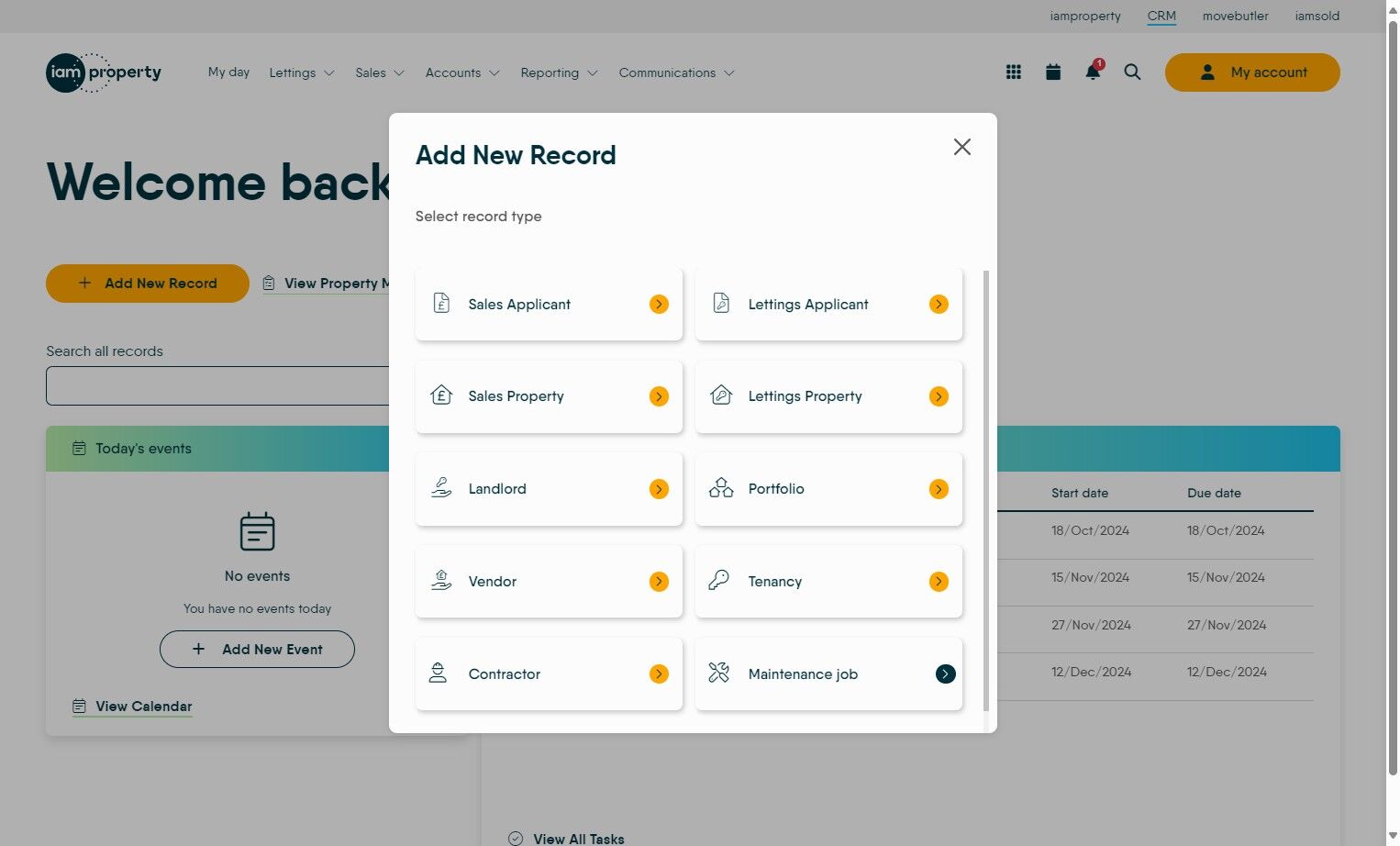Screen dimensions: 1400x846
Task: Open the View Calendar link
Action: [132, 707]
